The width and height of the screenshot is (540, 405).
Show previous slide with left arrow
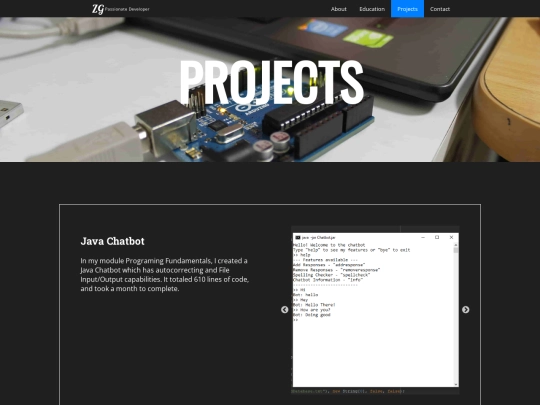point(284,310)
